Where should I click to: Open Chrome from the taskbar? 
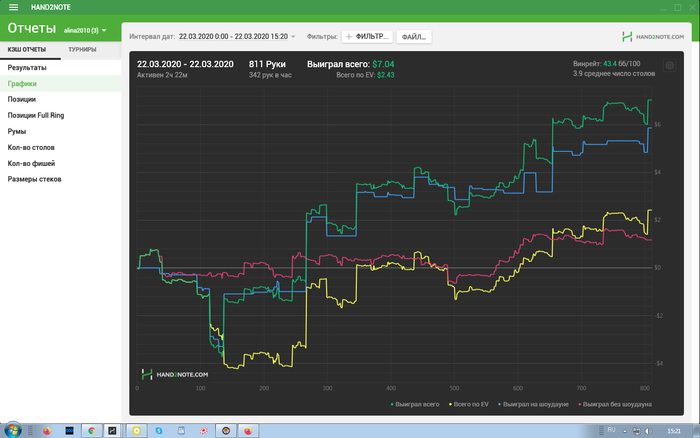click(x=92, y=430)
